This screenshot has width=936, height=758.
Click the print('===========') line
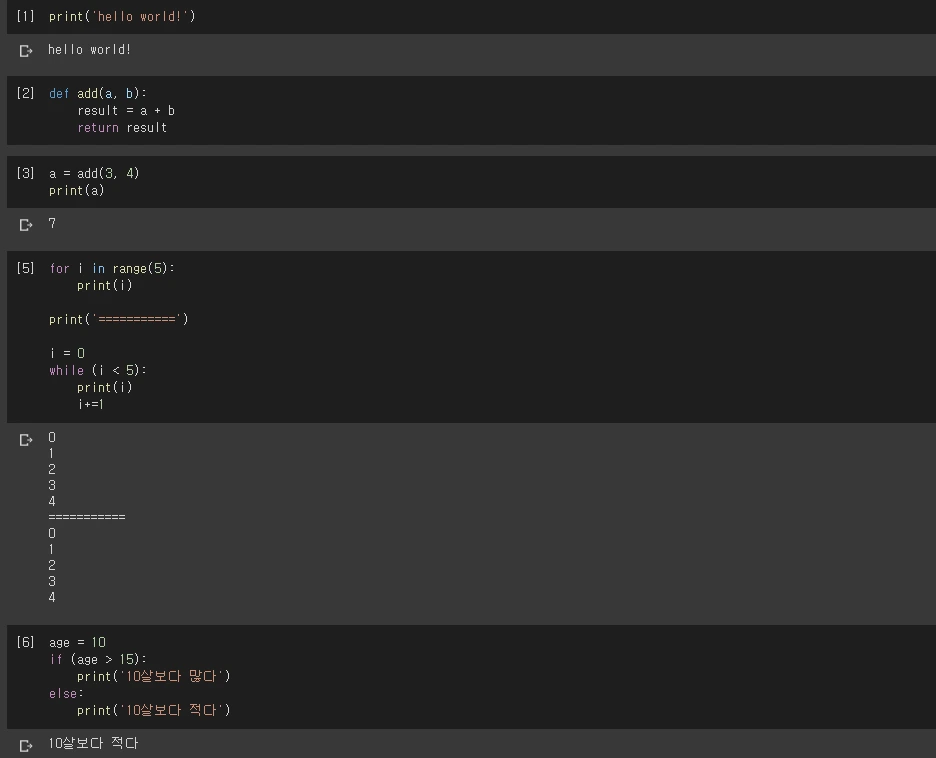point(119,319)
